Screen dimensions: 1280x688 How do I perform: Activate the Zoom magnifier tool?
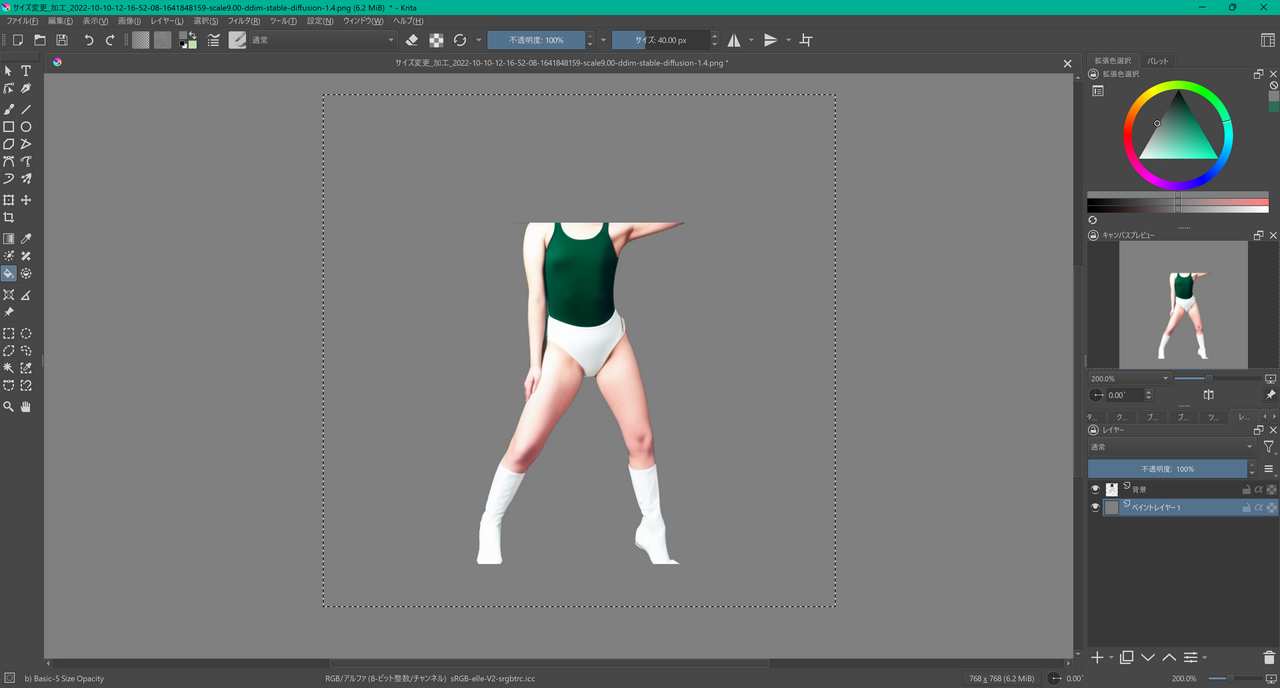point(8,407)
